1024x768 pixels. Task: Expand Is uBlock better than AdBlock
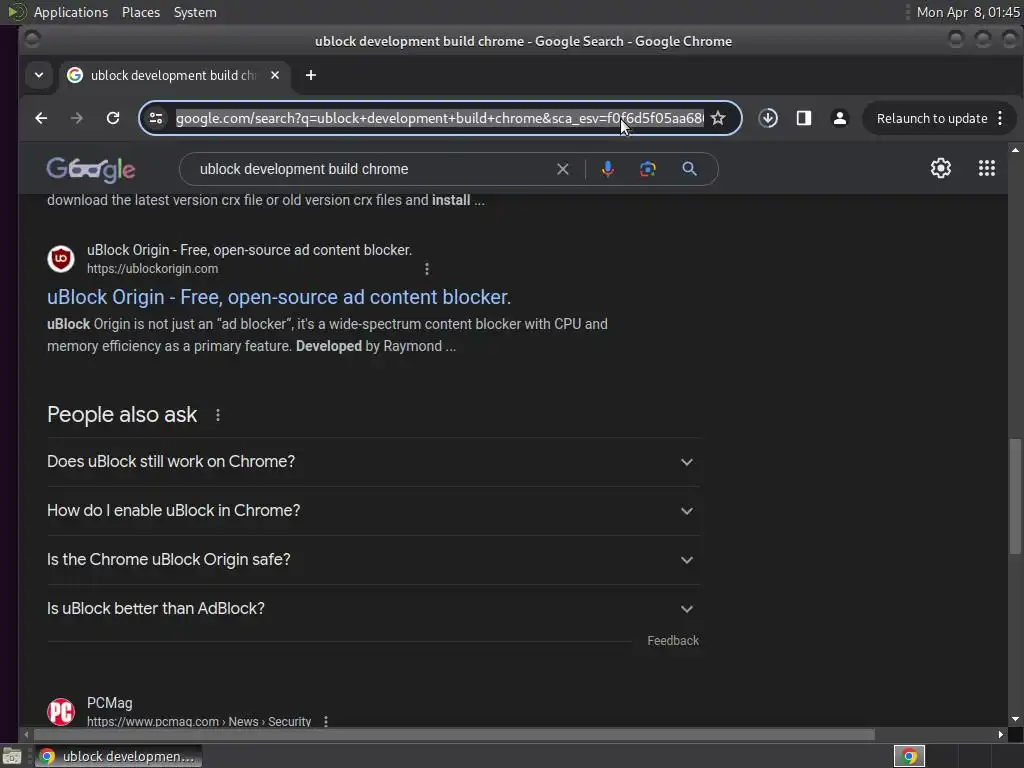[x=373, y=609]
